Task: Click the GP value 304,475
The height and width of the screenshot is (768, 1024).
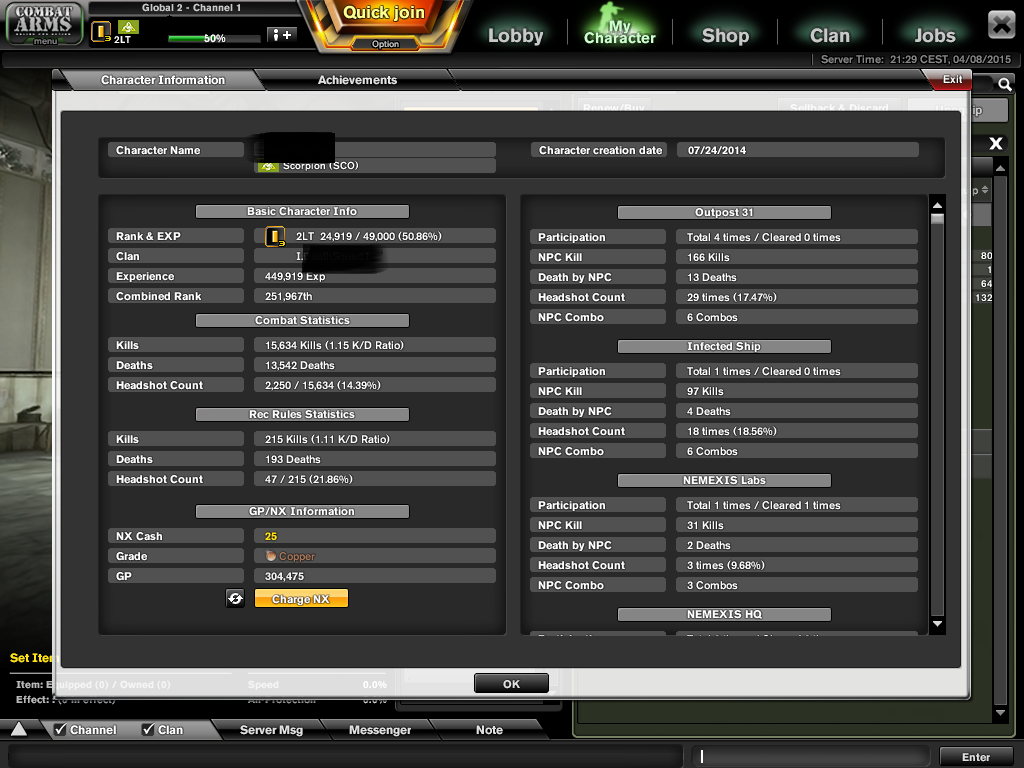Action: tap(284, 576)
